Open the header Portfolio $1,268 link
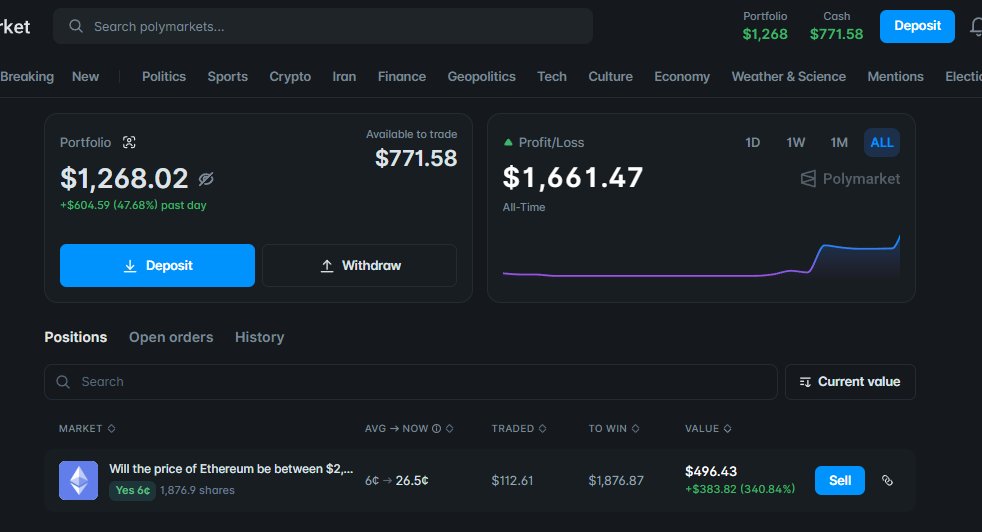This screenshot has width=982, height=532. point(765,26)
